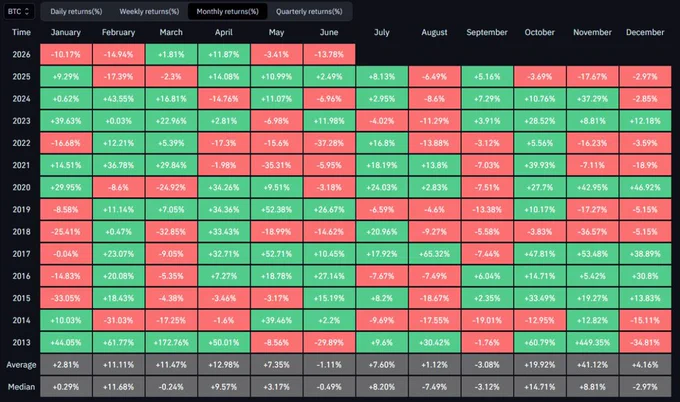Click the Median row label

(x=21, y=387)
